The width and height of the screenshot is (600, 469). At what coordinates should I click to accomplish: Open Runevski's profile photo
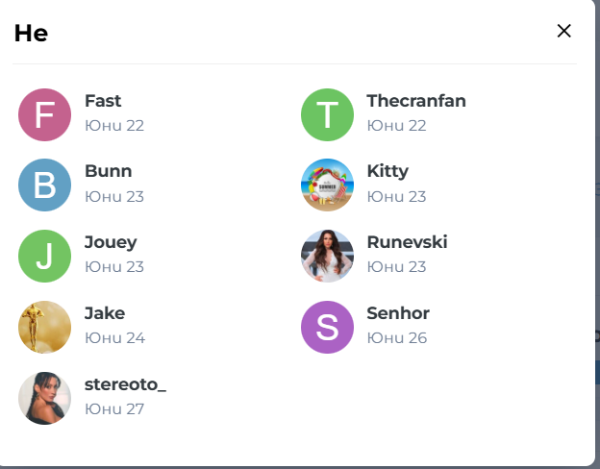point(327,256)
